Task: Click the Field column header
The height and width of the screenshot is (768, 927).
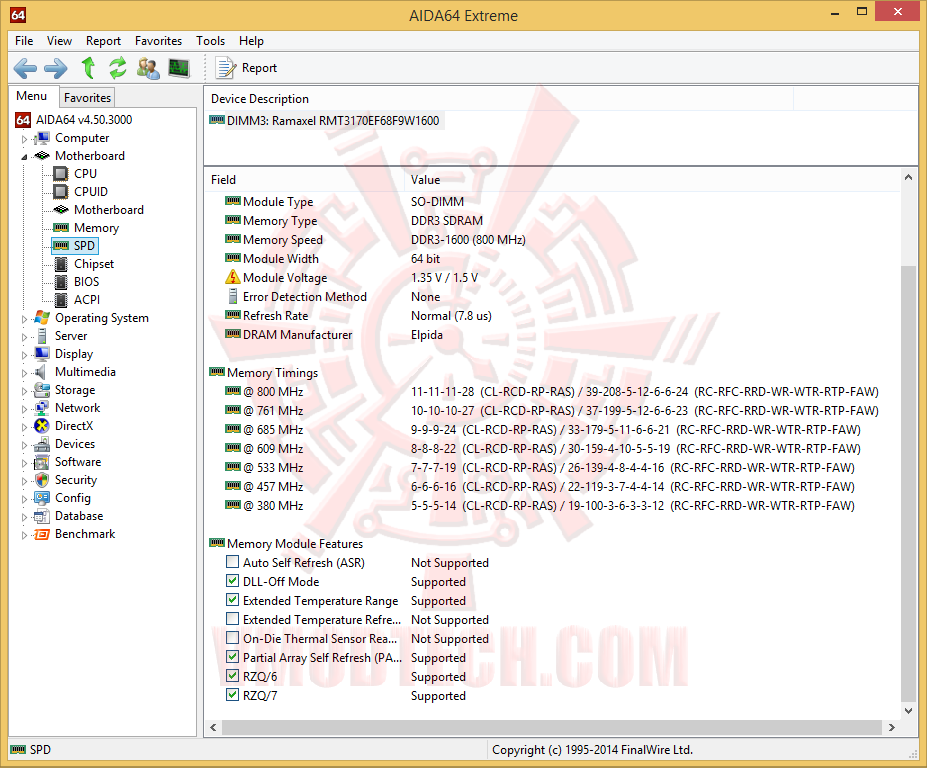Action: click(x=305, y=180)
